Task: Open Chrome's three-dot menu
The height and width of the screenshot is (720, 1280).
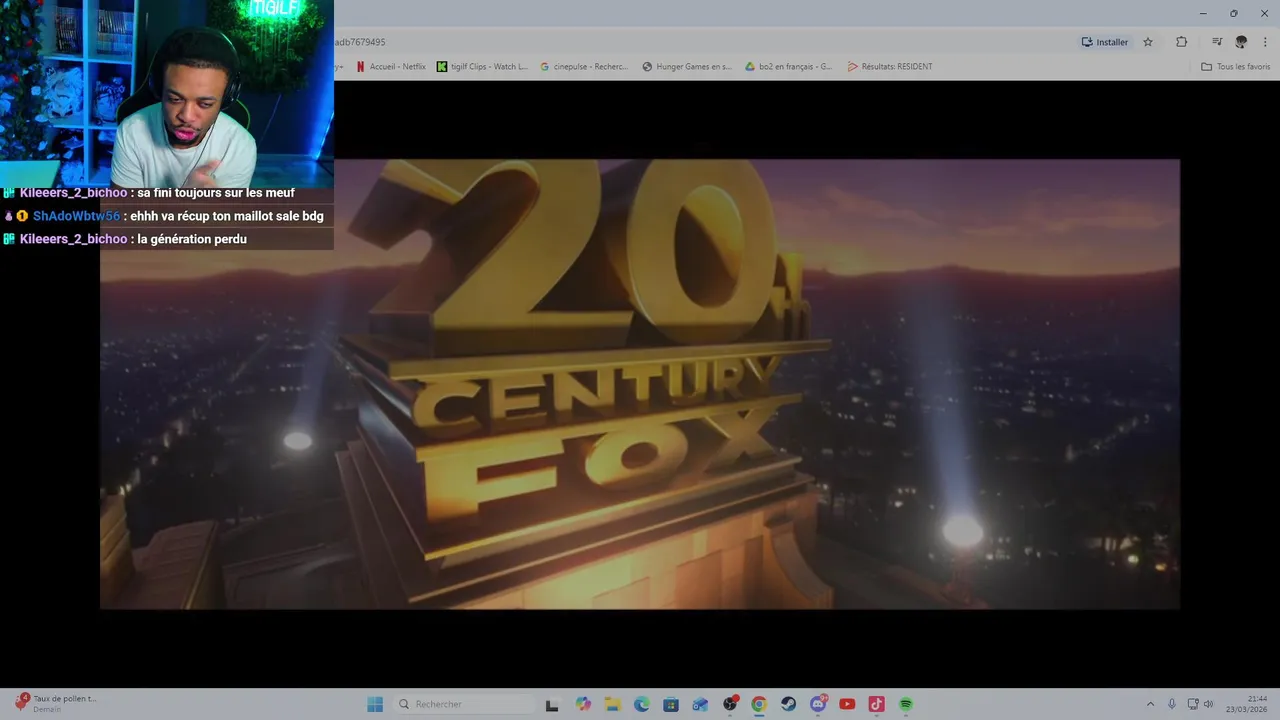Action: [x=1266, y=42]
